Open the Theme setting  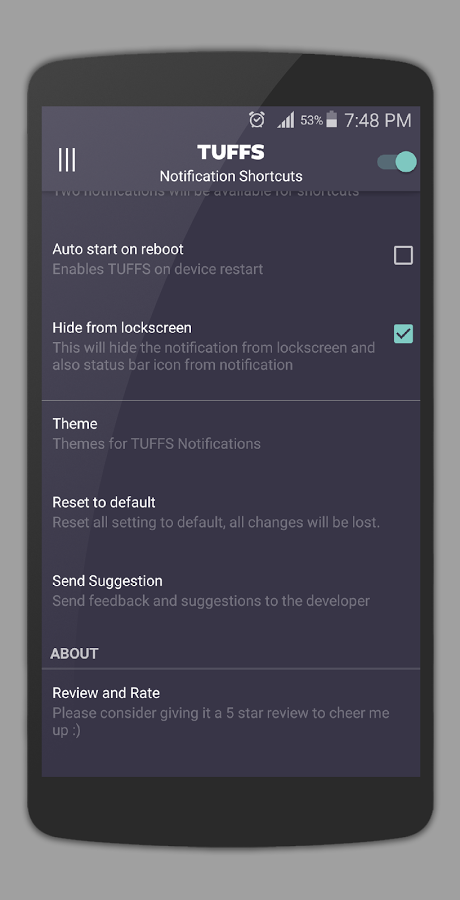[x=231, y=433]
